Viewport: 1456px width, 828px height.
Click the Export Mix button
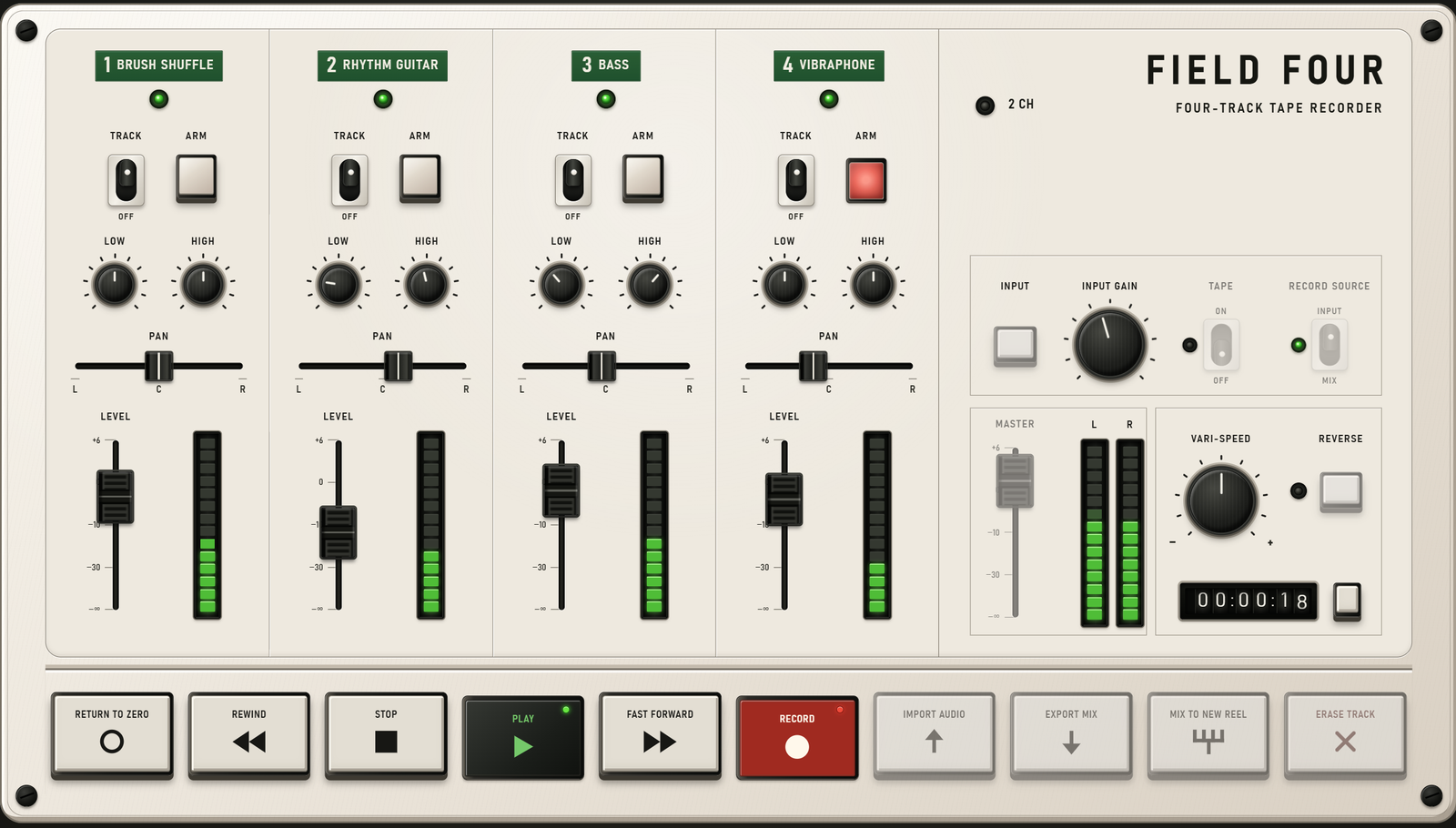(1071, 734)
